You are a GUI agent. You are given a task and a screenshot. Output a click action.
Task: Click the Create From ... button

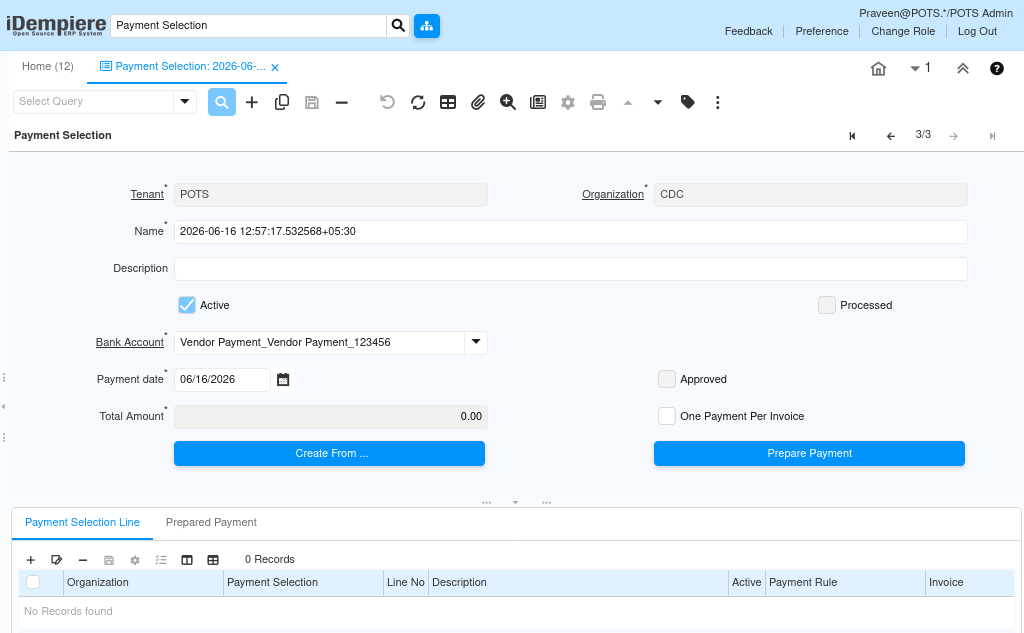(x=329, y=453)
